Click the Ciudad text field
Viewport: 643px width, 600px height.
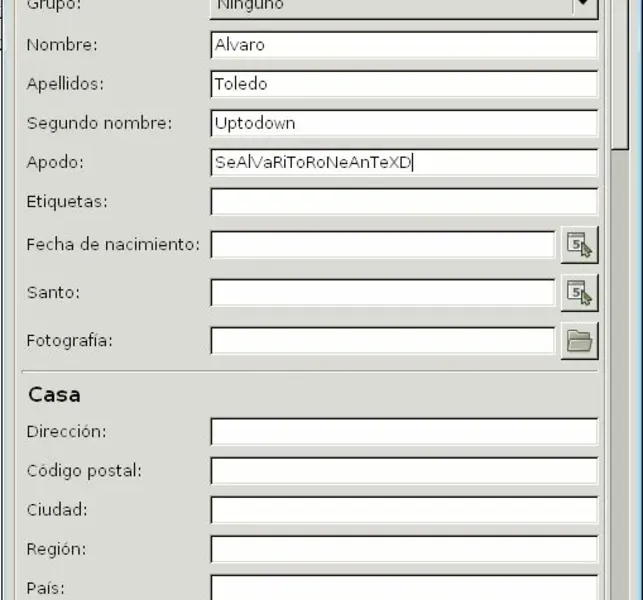[x=404, y=510]
